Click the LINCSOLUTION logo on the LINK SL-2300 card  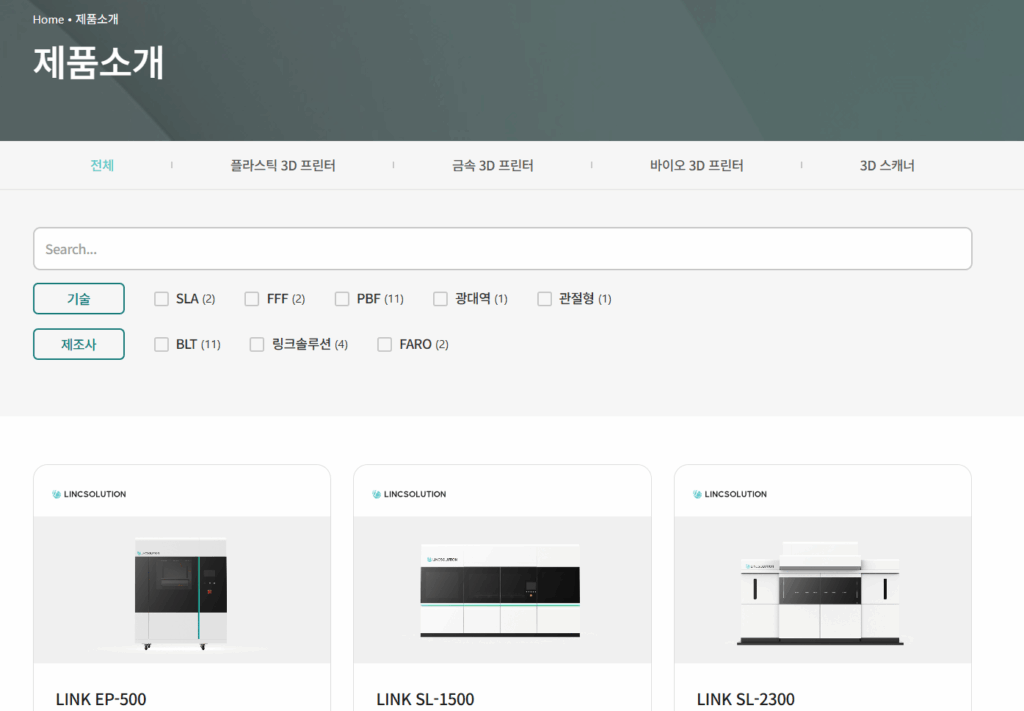[x=730, y=494]
